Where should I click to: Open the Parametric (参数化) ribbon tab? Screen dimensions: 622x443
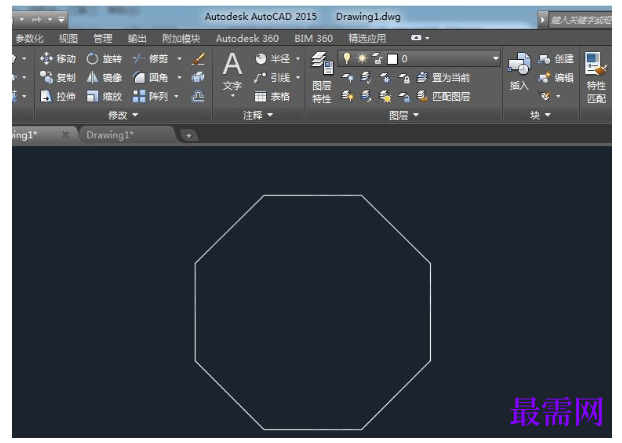[x=29, y=38]
